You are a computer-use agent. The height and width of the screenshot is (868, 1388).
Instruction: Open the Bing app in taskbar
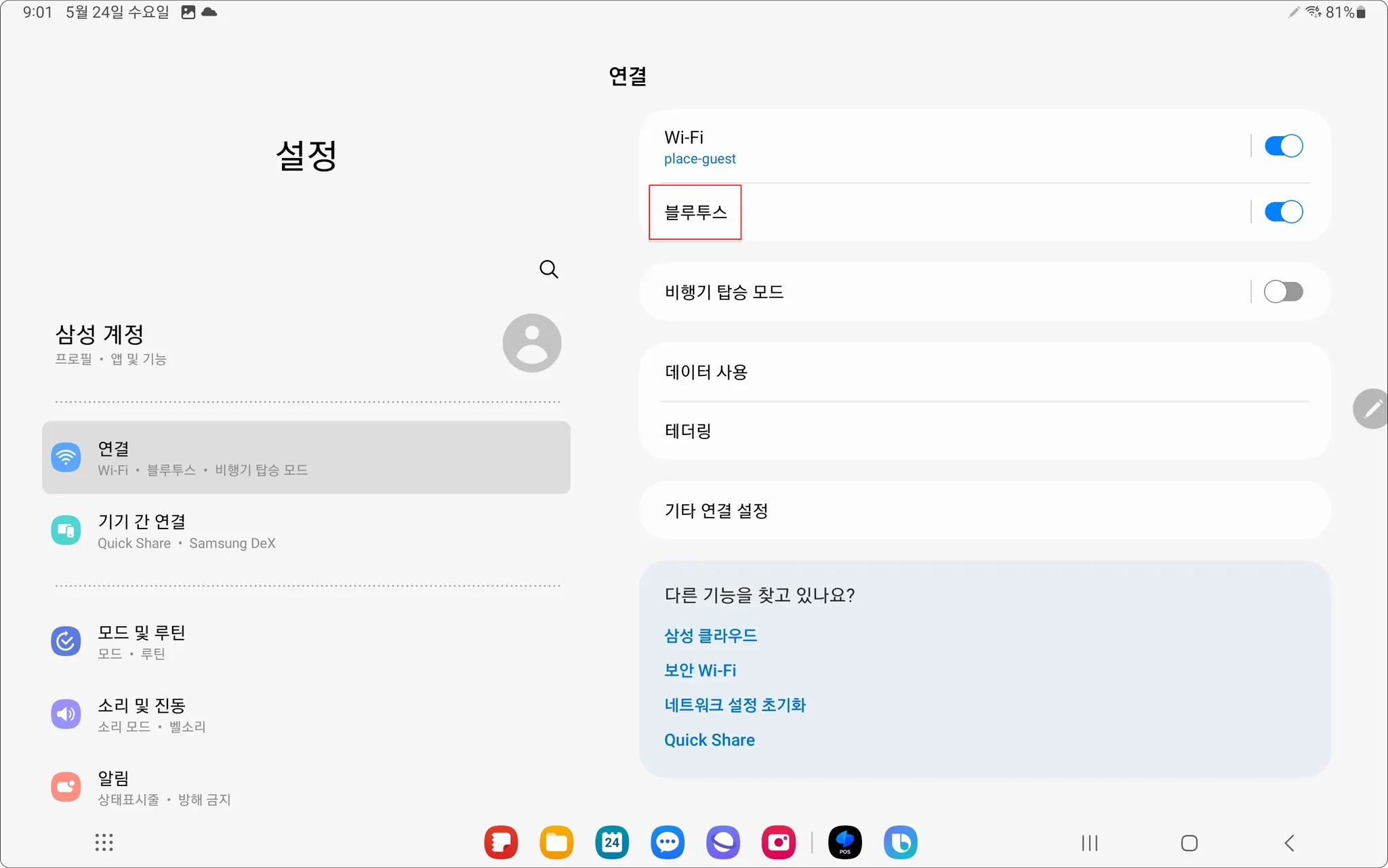(x=900, y=842)
